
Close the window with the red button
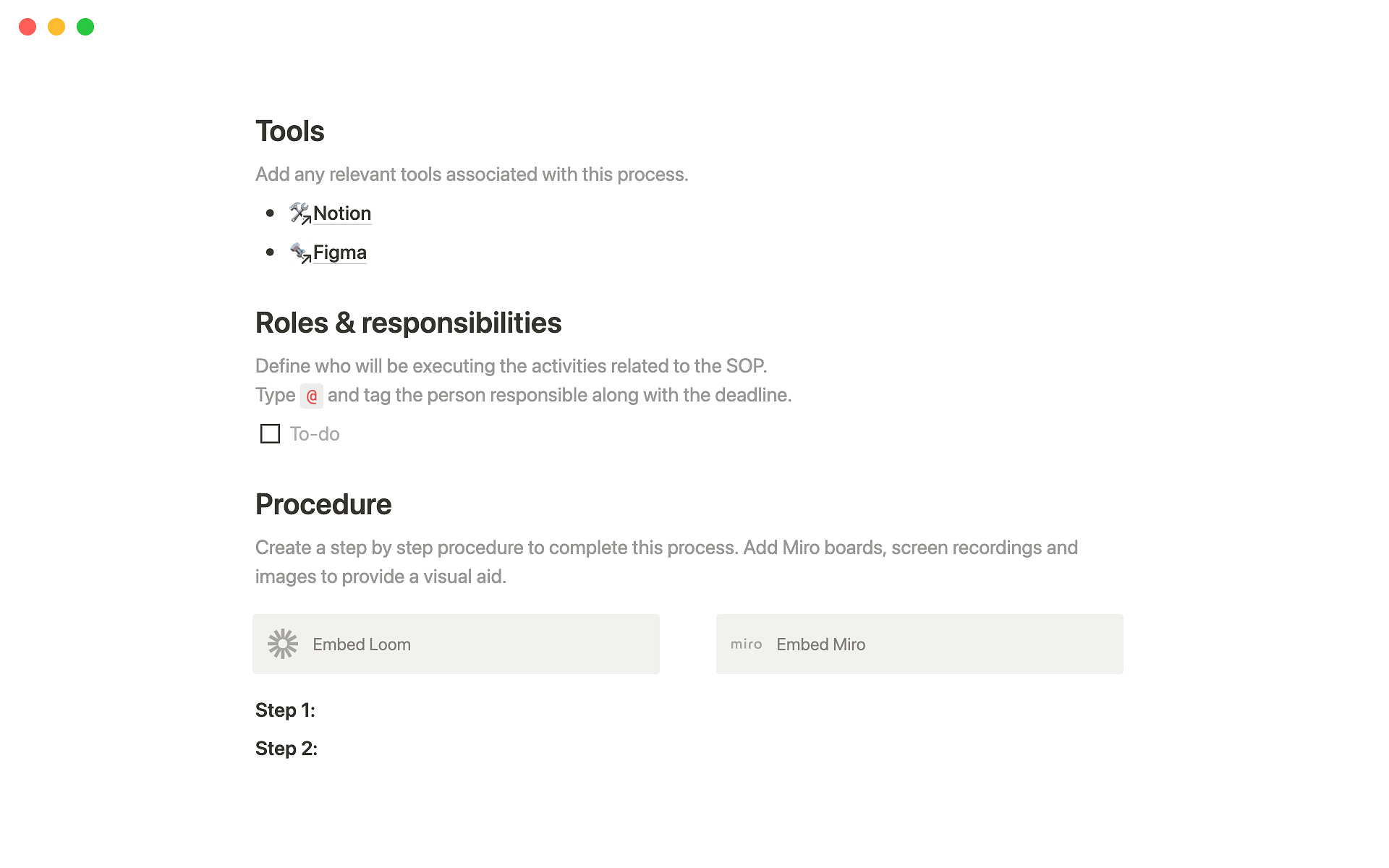27,27
